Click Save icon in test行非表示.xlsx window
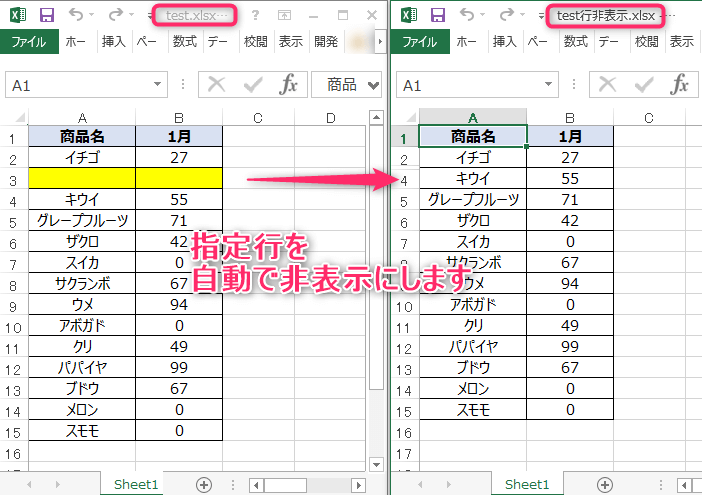This screenshot has width=702, height=495. pos(436,15)
